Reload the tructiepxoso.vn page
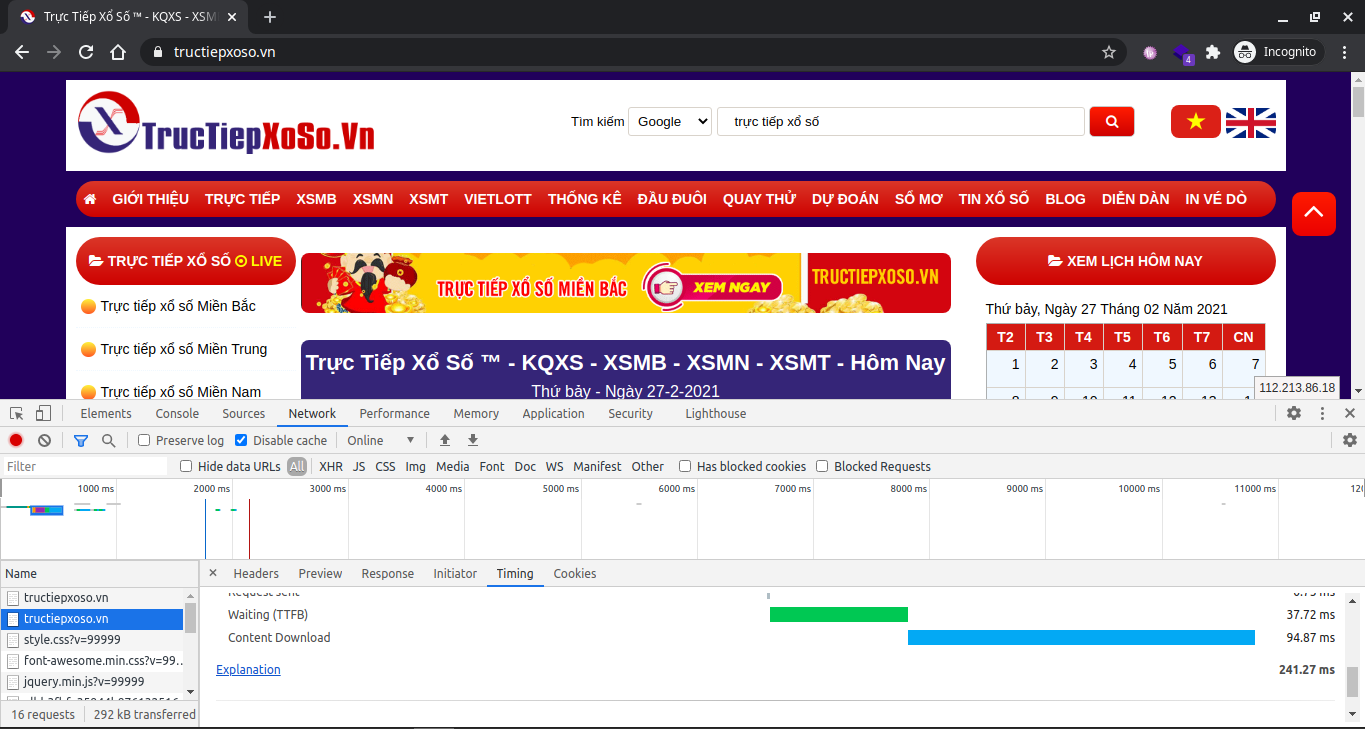Viewport: 1365px width, 729px height. 86,52
